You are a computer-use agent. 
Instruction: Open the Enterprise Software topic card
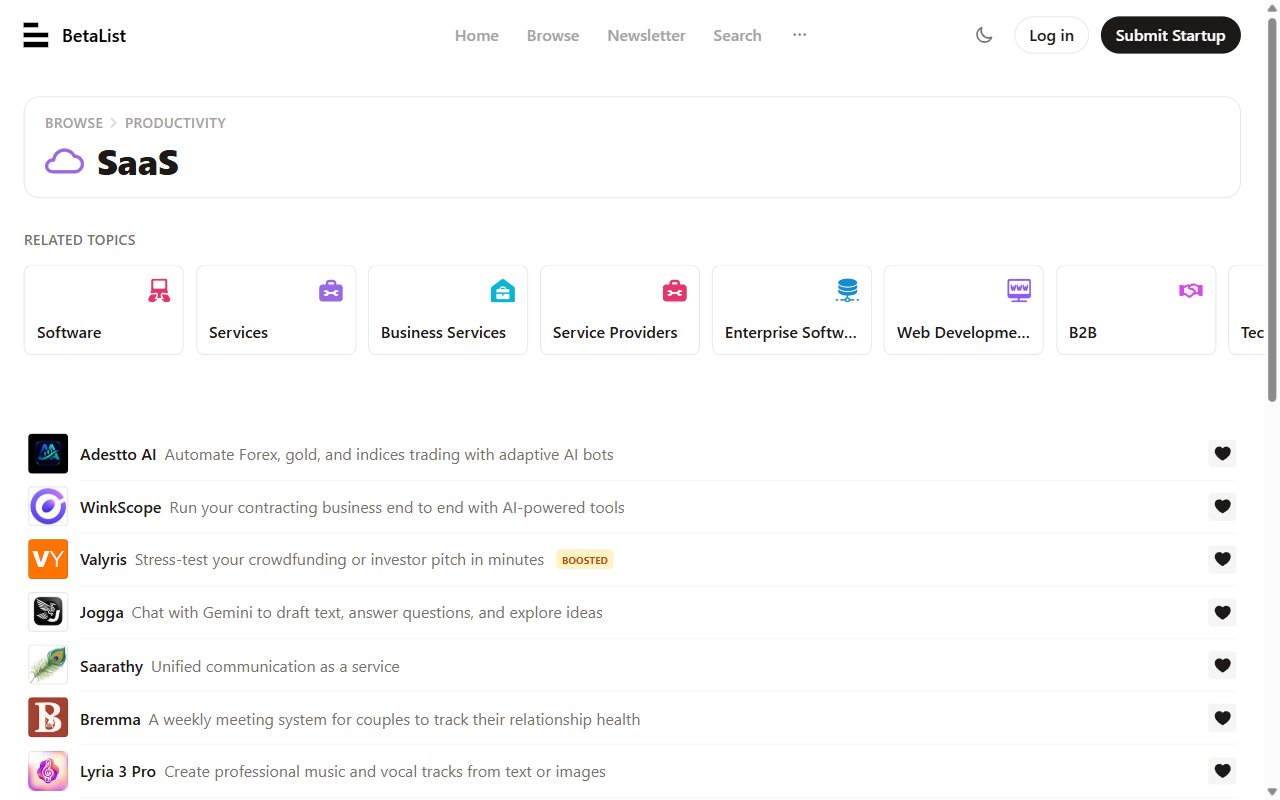click(792, 310)
